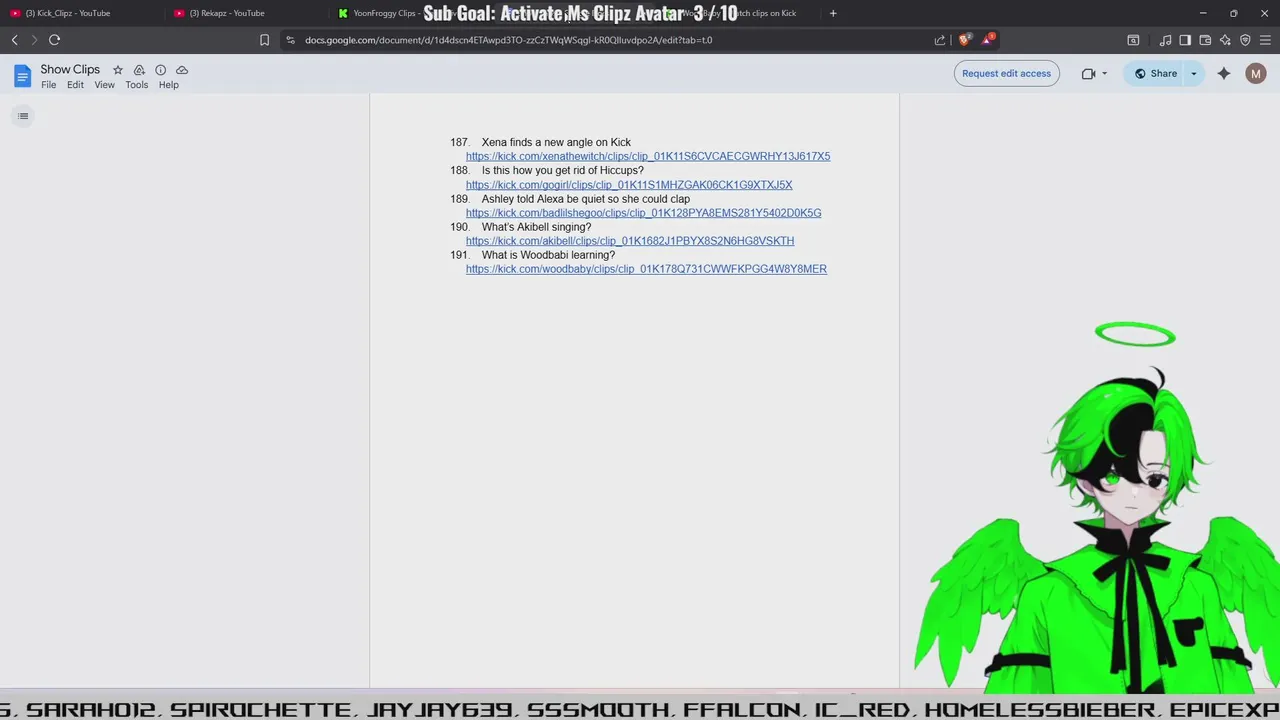1280x720 pixels.
Task: Open the browser hamburger main menu
Action: [x=1265, y=40]
